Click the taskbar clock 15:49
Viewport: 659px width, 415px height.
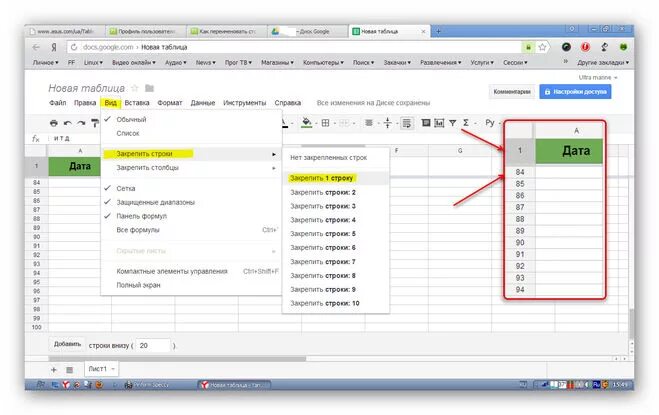pyautogui.click(x=620, y=384)
